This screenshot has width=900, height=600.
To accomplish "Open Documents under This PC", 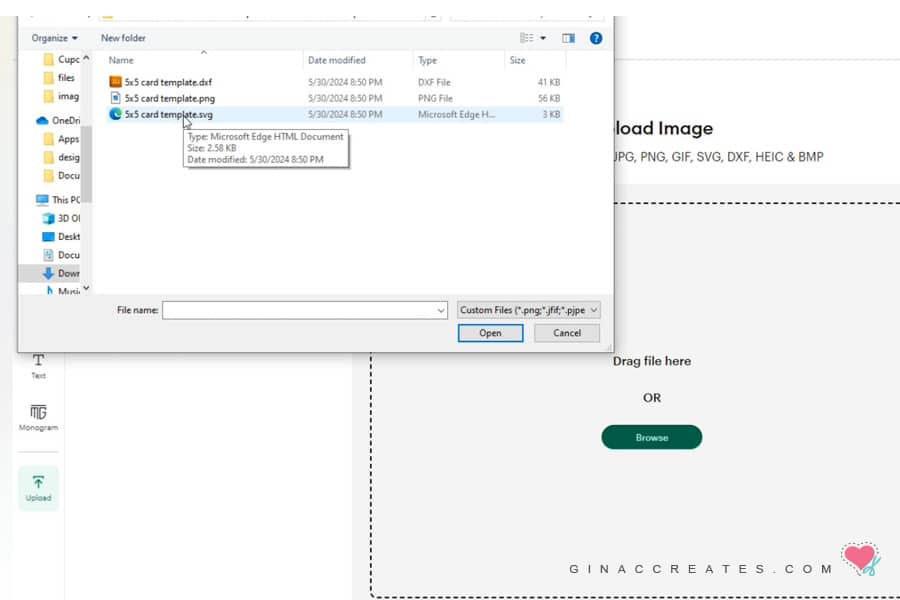I will click(61, 255).
